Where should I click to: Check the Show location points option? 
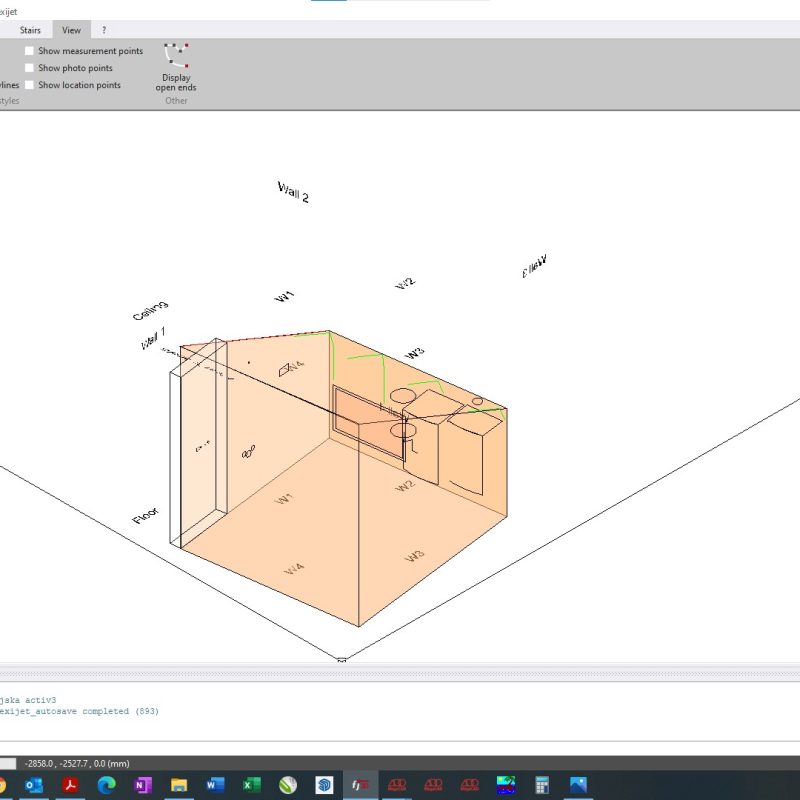point(30,85)
